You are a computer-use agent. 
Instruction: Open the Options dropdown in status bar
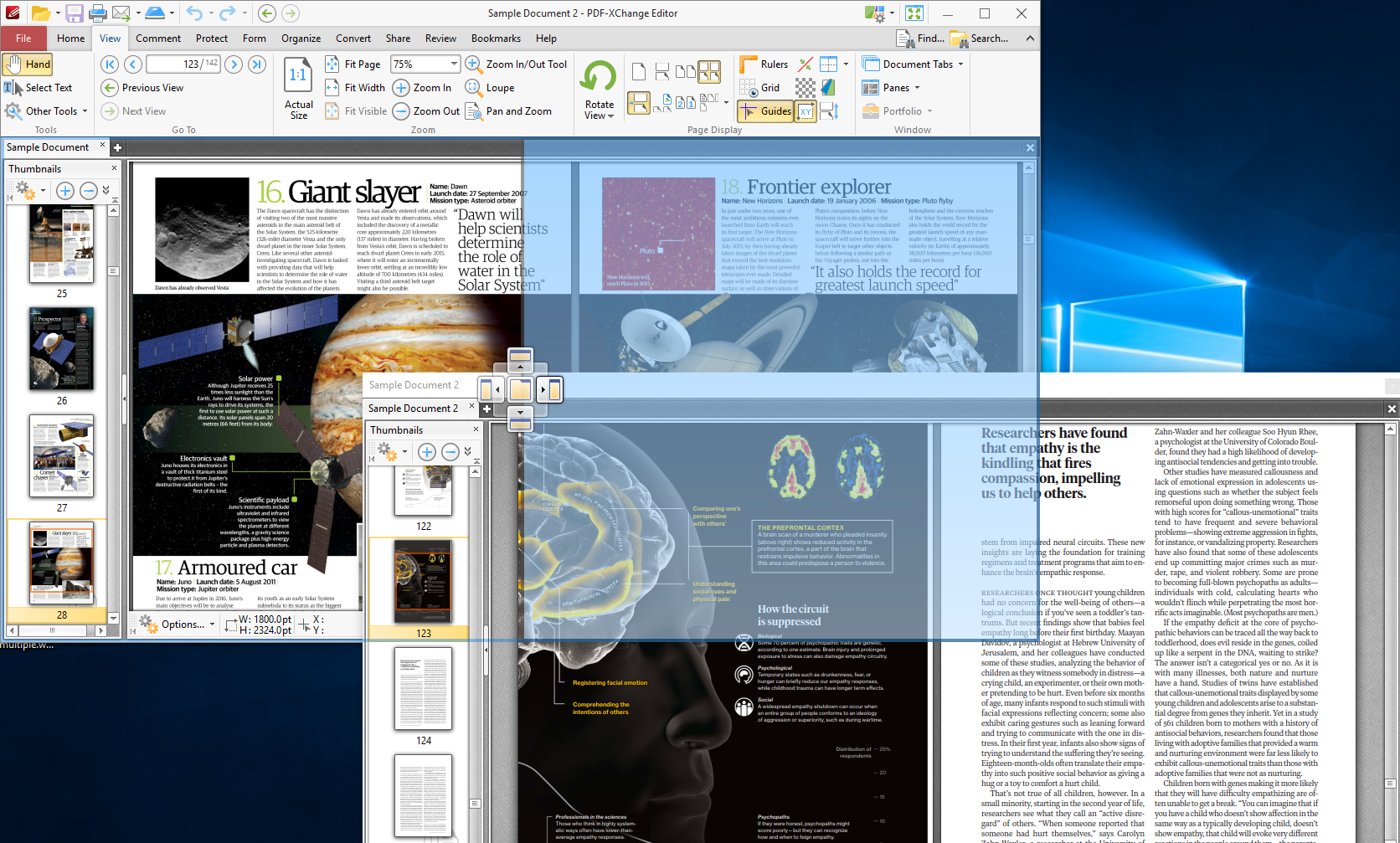[x=177, y=625]
